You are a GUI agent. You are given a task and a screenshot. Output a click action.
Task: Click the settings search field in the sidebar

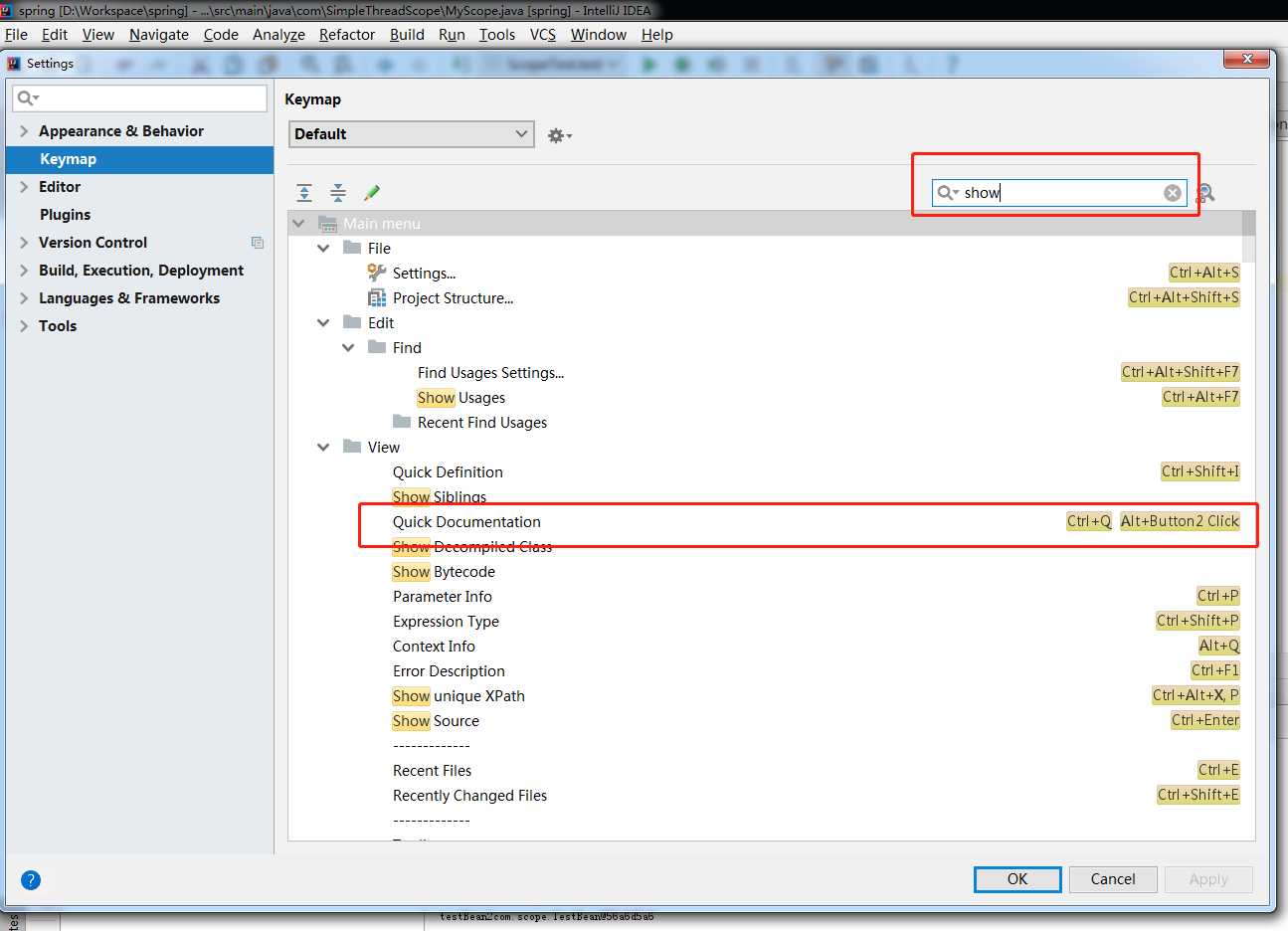[x=139, y=97]
